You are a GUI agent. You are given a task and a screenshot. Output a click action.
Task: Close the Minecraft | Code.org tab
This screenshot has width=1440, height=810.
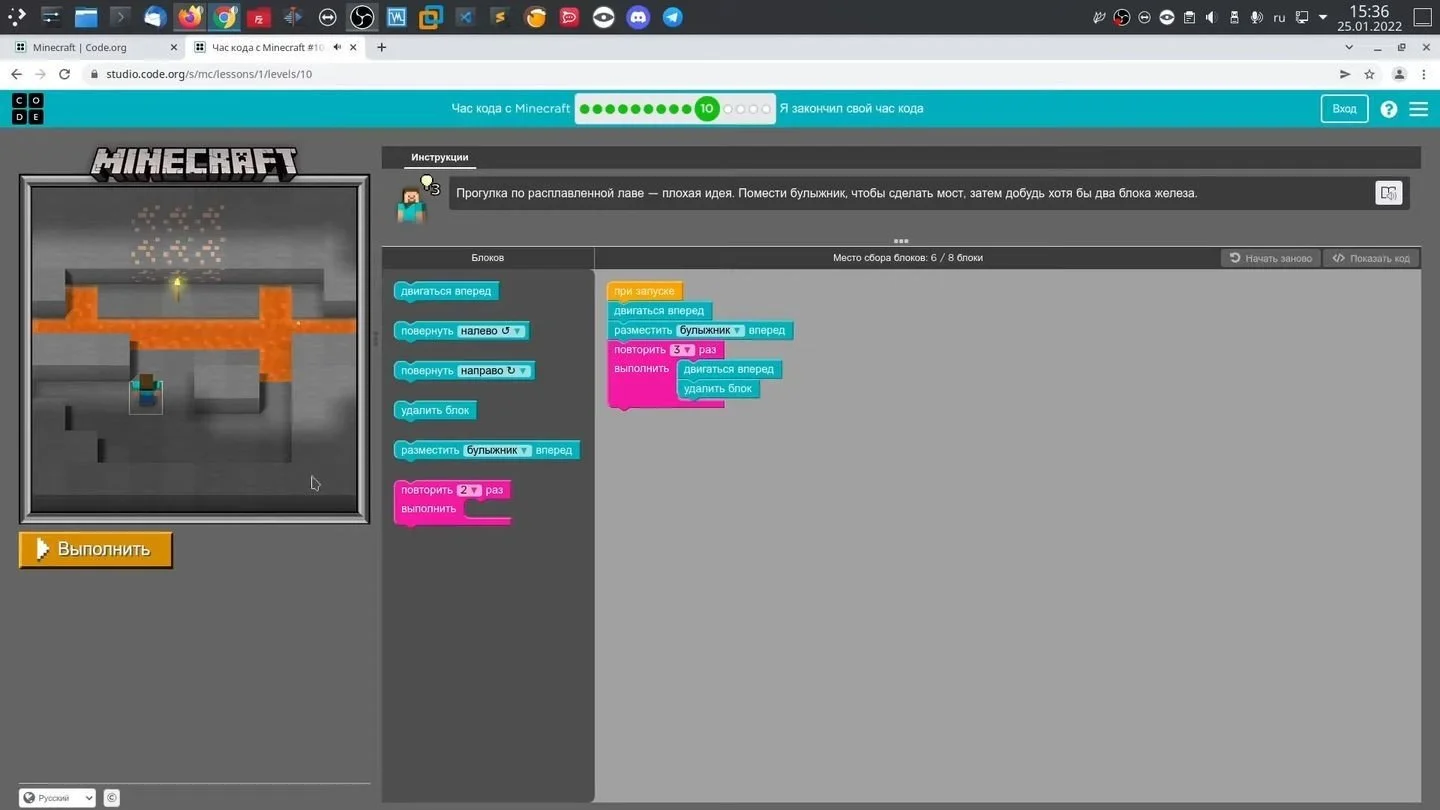[x=174, y=47]
